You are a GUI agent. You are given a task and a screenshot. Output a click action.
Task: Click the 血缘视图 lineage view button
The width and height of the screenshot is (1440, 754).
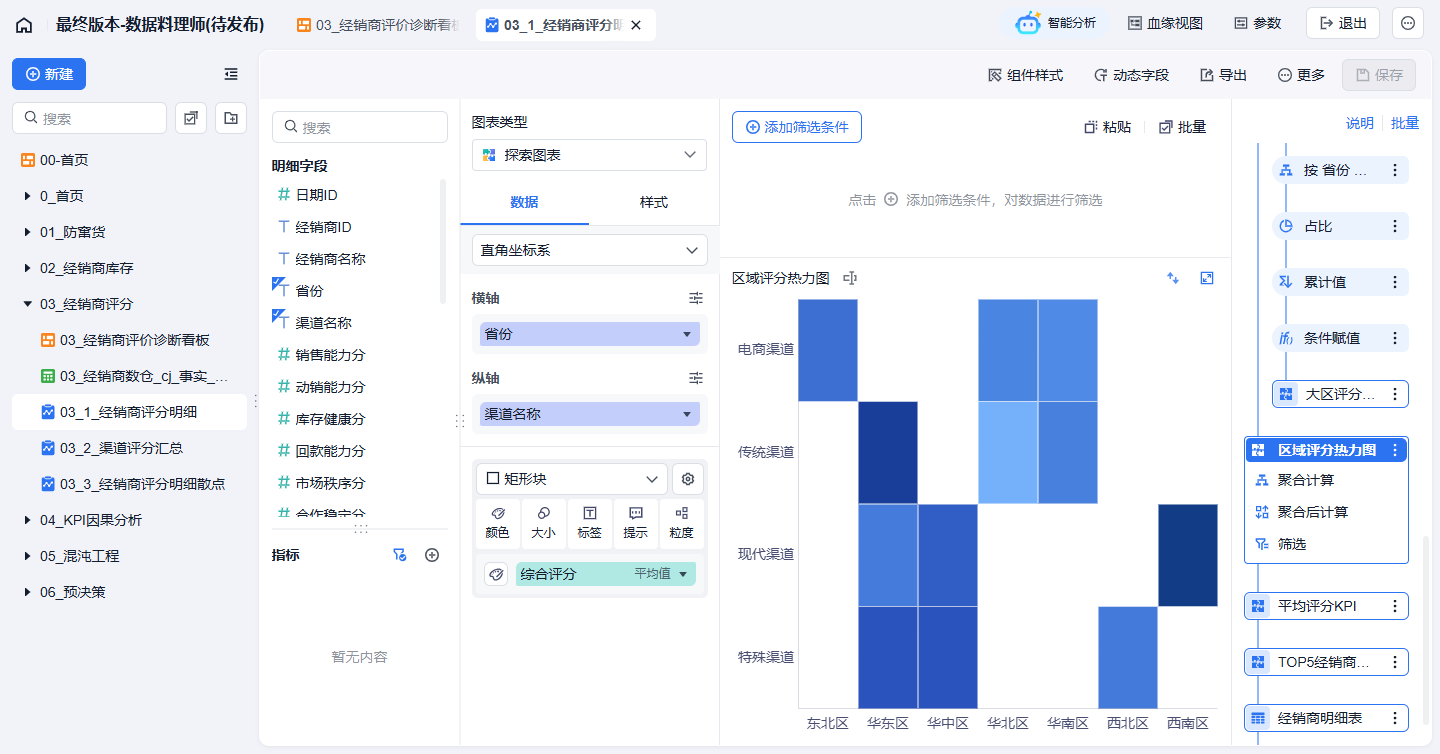(1166, 23)
